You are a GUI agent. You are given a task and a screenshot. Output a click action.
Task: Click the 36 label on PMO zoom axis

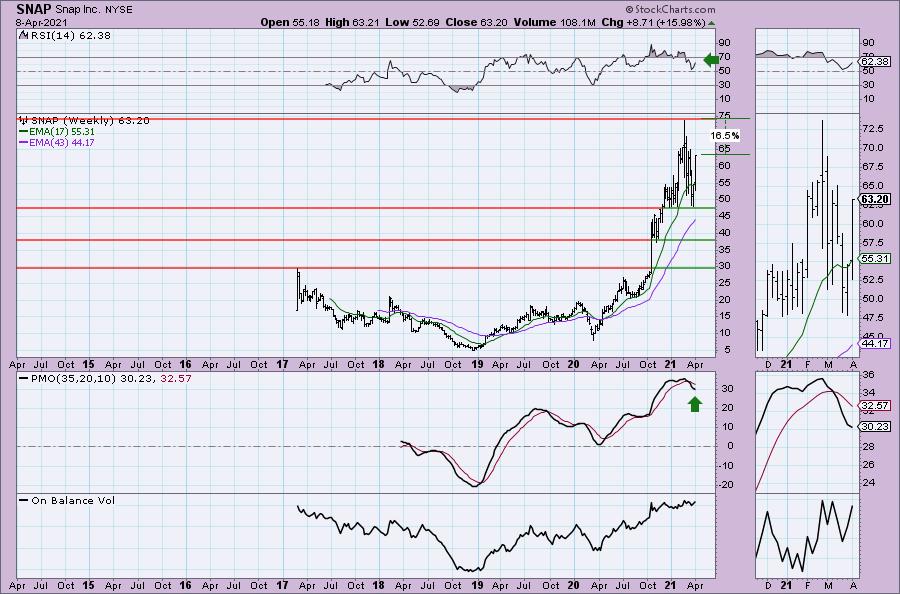point(868,375)
